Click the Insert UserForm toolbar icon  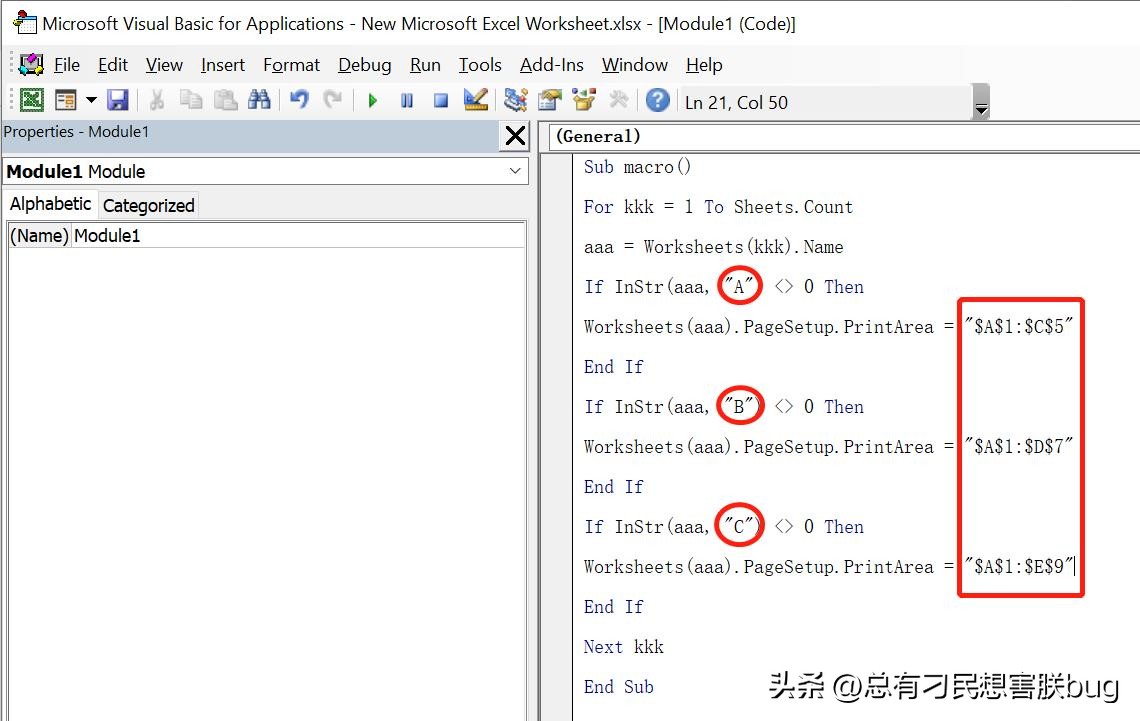click(66, 100)
